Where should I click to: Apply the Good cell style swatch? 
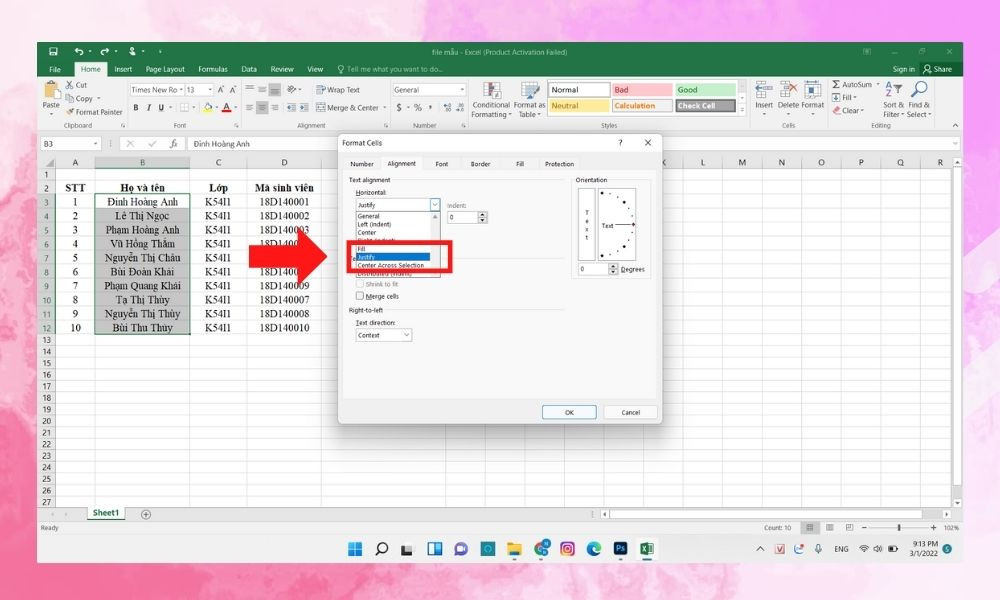tap(705, 90)
